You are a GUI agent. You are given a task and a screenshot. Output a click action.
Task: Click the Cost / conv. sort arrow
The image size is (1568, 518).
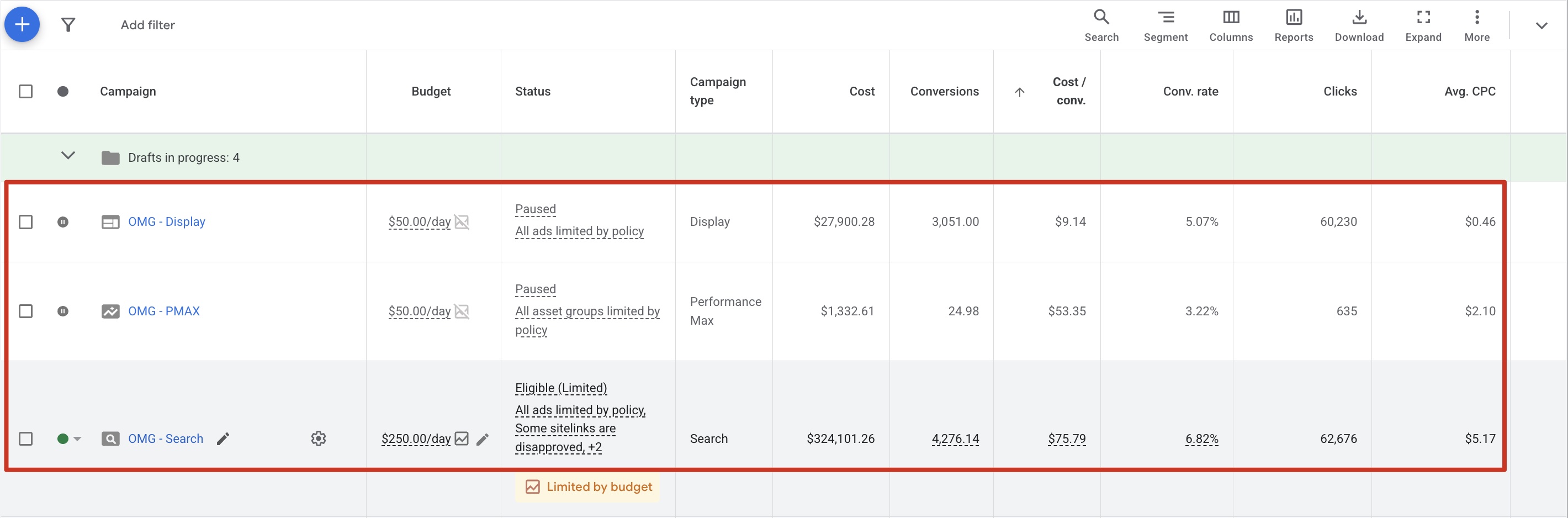point(1020,92)
